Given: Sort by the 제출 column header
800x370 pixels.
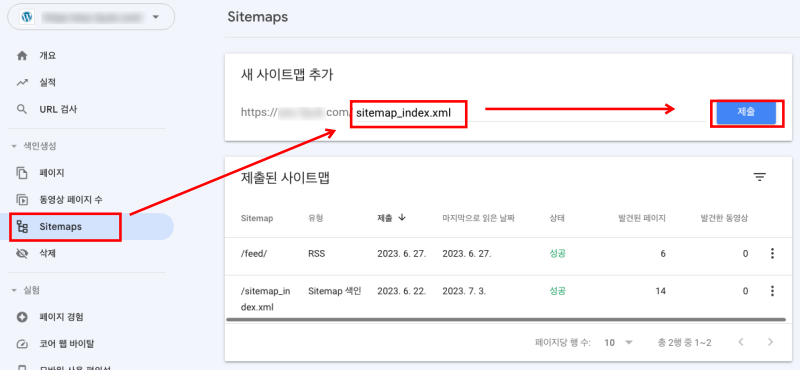Looking at the screenshot, I should pyautogui.click(x=385, y=218).
